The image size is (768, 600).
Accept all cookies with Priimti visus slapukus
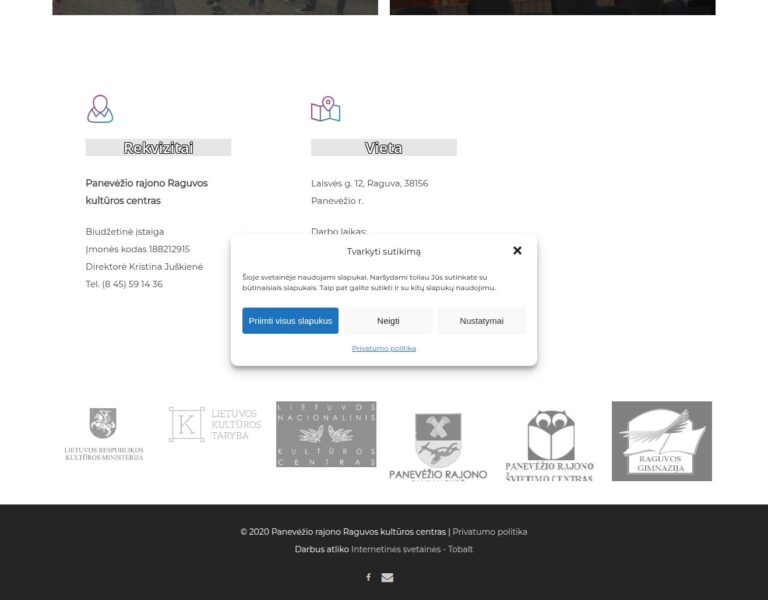tap(290, 321)
